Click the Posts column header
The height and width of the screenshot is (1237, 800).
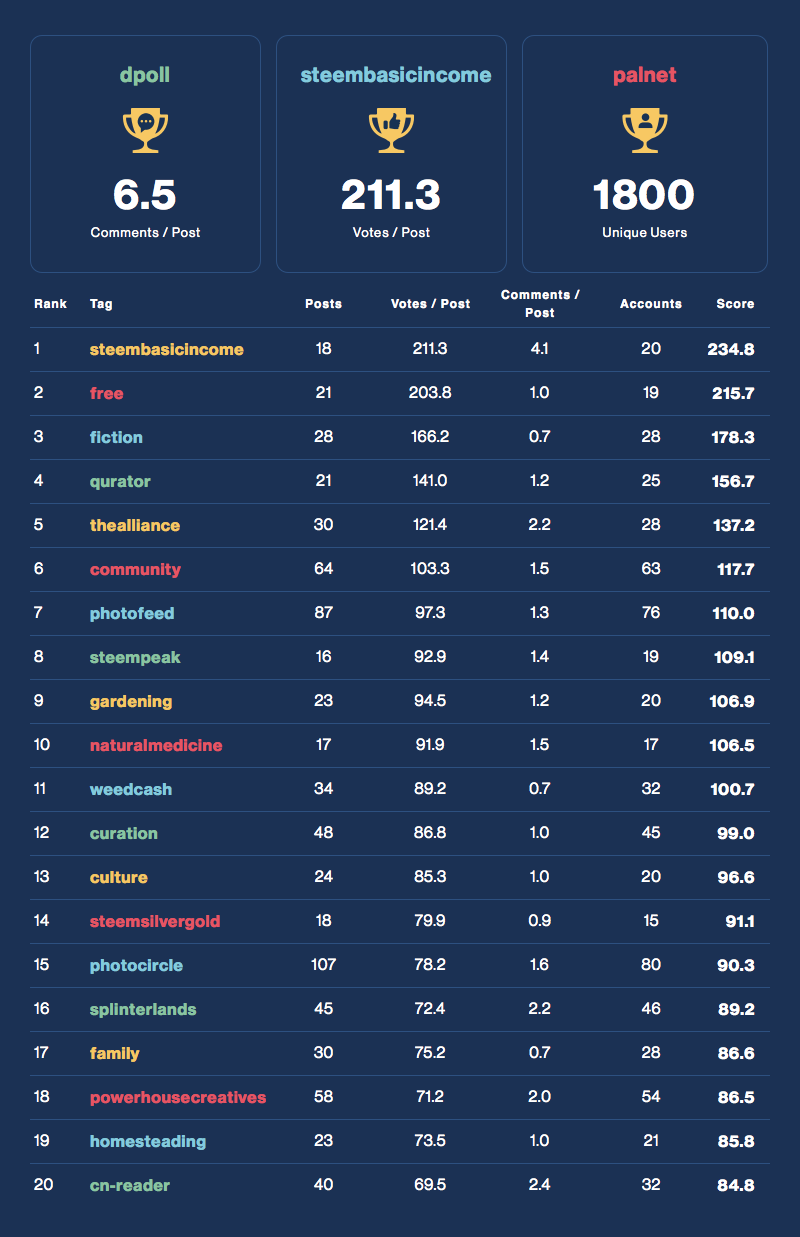point(323,303)
